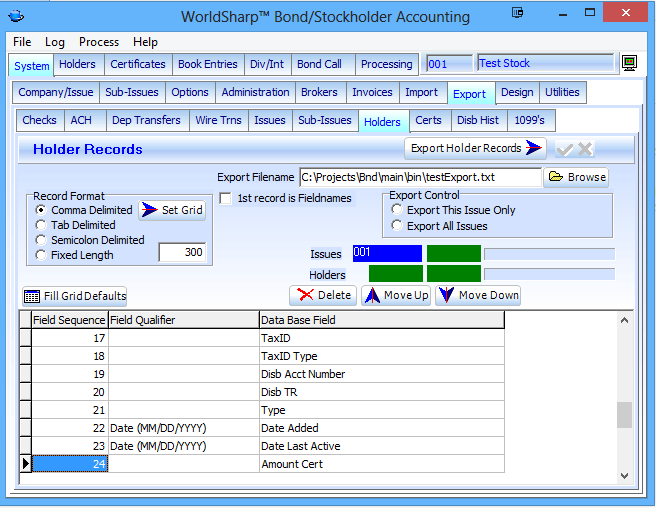
Task: Select Fixed Length record format
Action: point(40,255)
